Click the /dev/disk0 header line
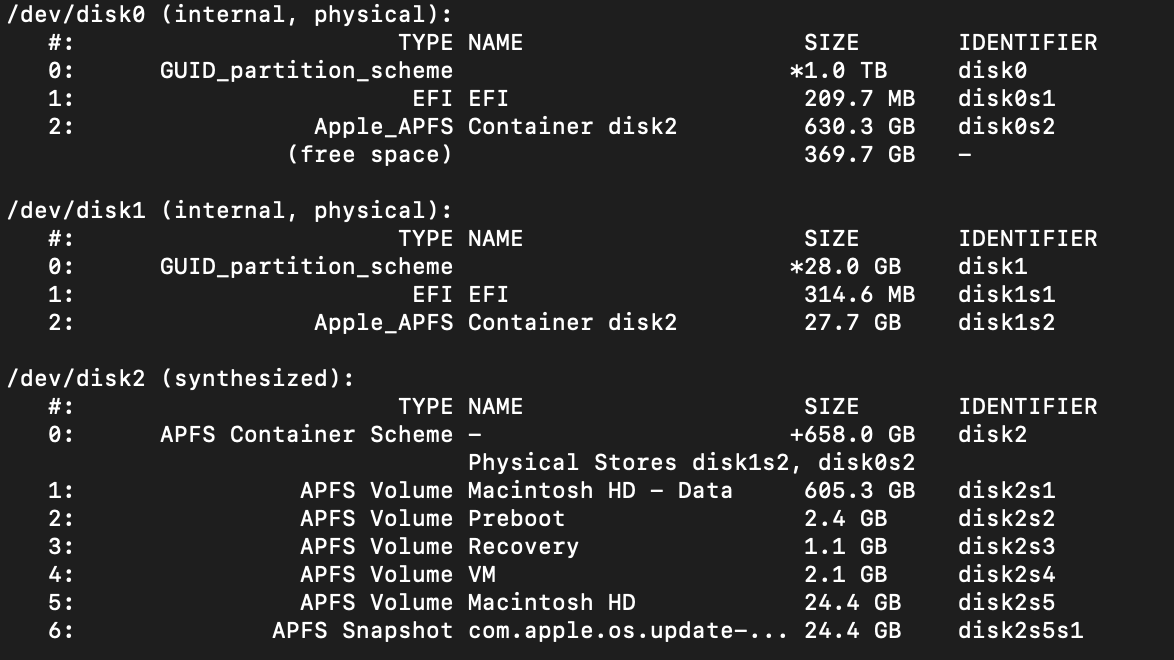The image size is (1174, 660). coord(229,15)
